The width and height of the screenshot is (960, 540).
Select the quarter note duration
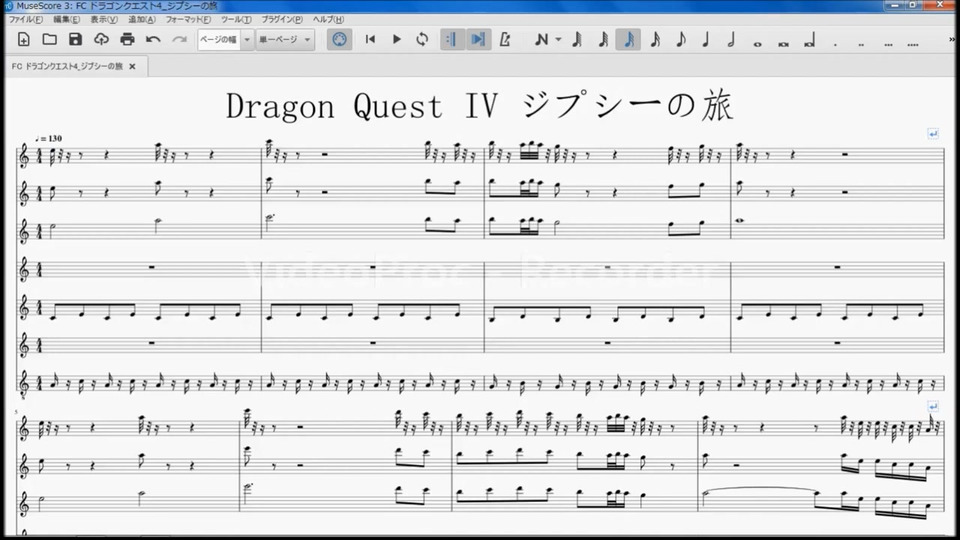coord(706,40)
